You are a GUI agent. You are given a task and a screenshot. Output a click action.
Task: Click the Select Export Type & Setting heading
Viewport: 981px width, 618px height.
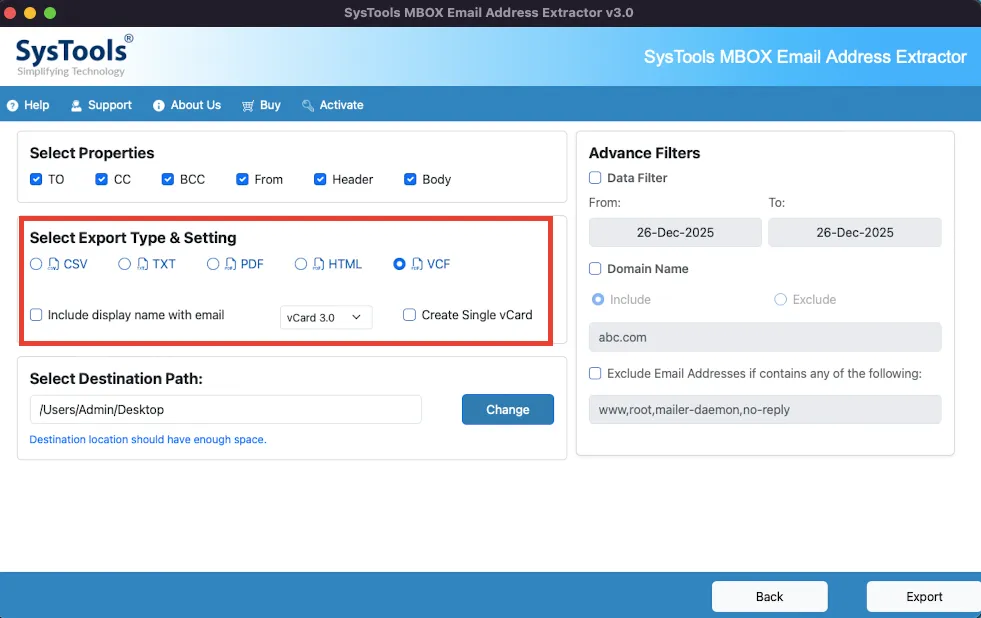[x=133, y=238]
